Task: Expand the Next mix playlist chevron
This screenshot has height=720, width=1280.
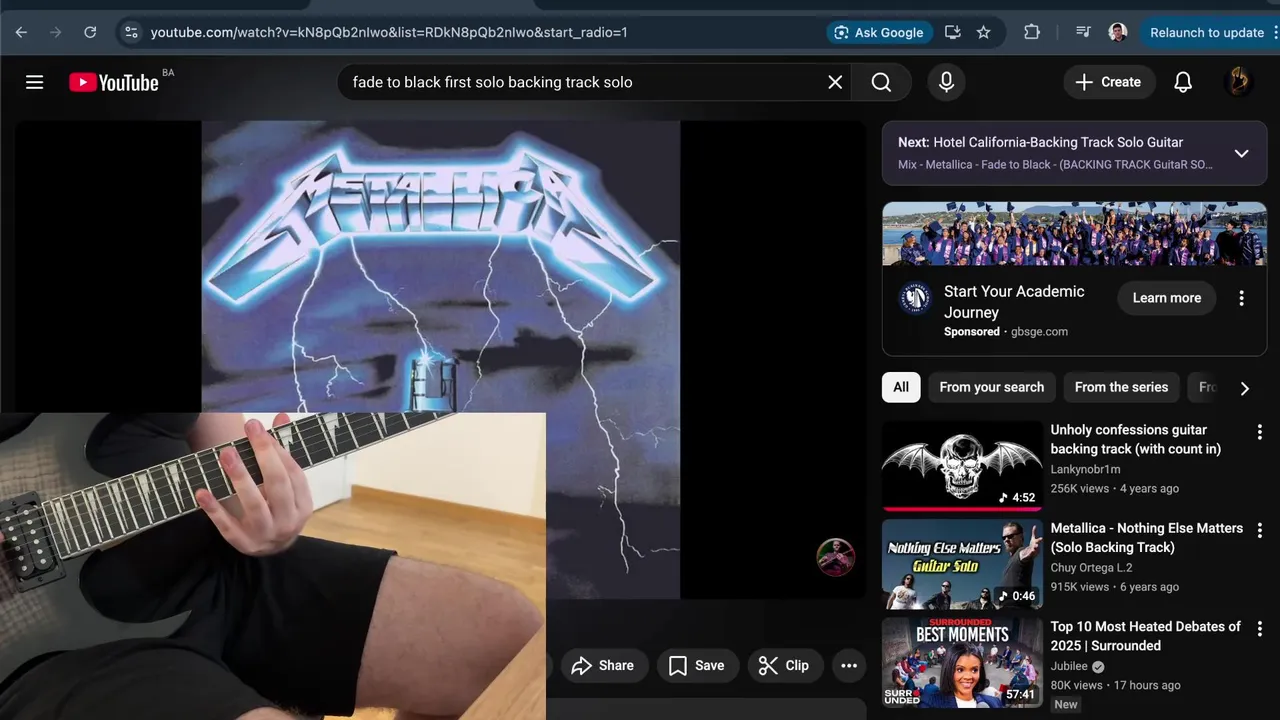Action: tap(1241, 153)
